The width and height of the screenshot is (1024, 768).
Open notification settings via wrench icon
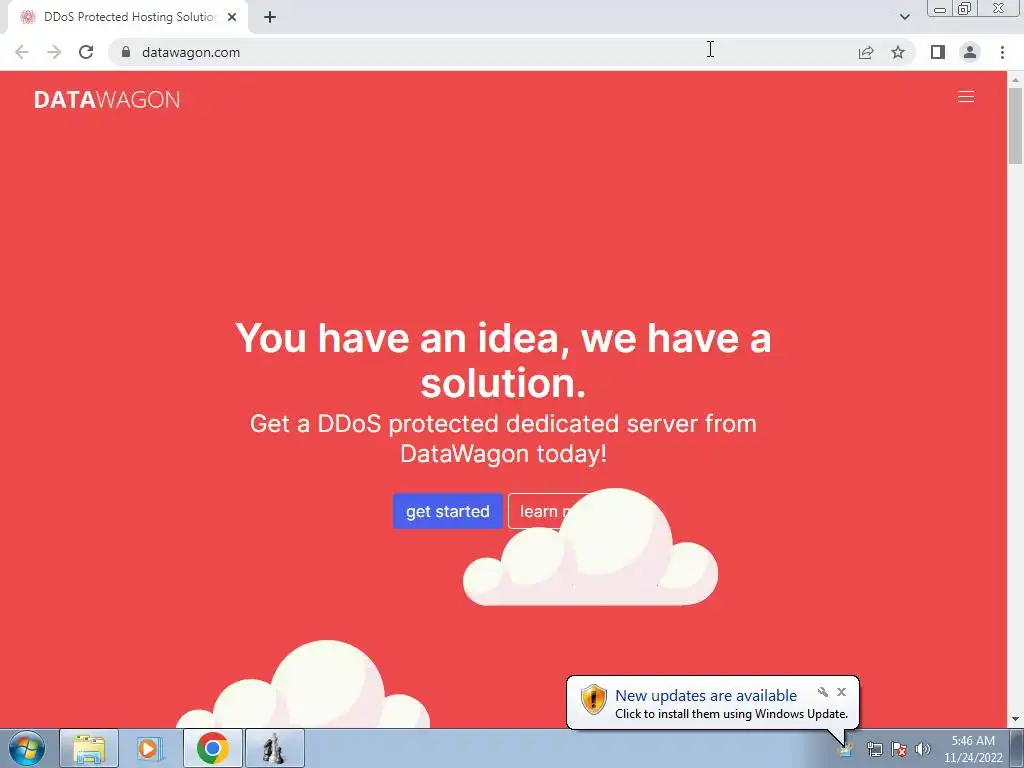823,692
